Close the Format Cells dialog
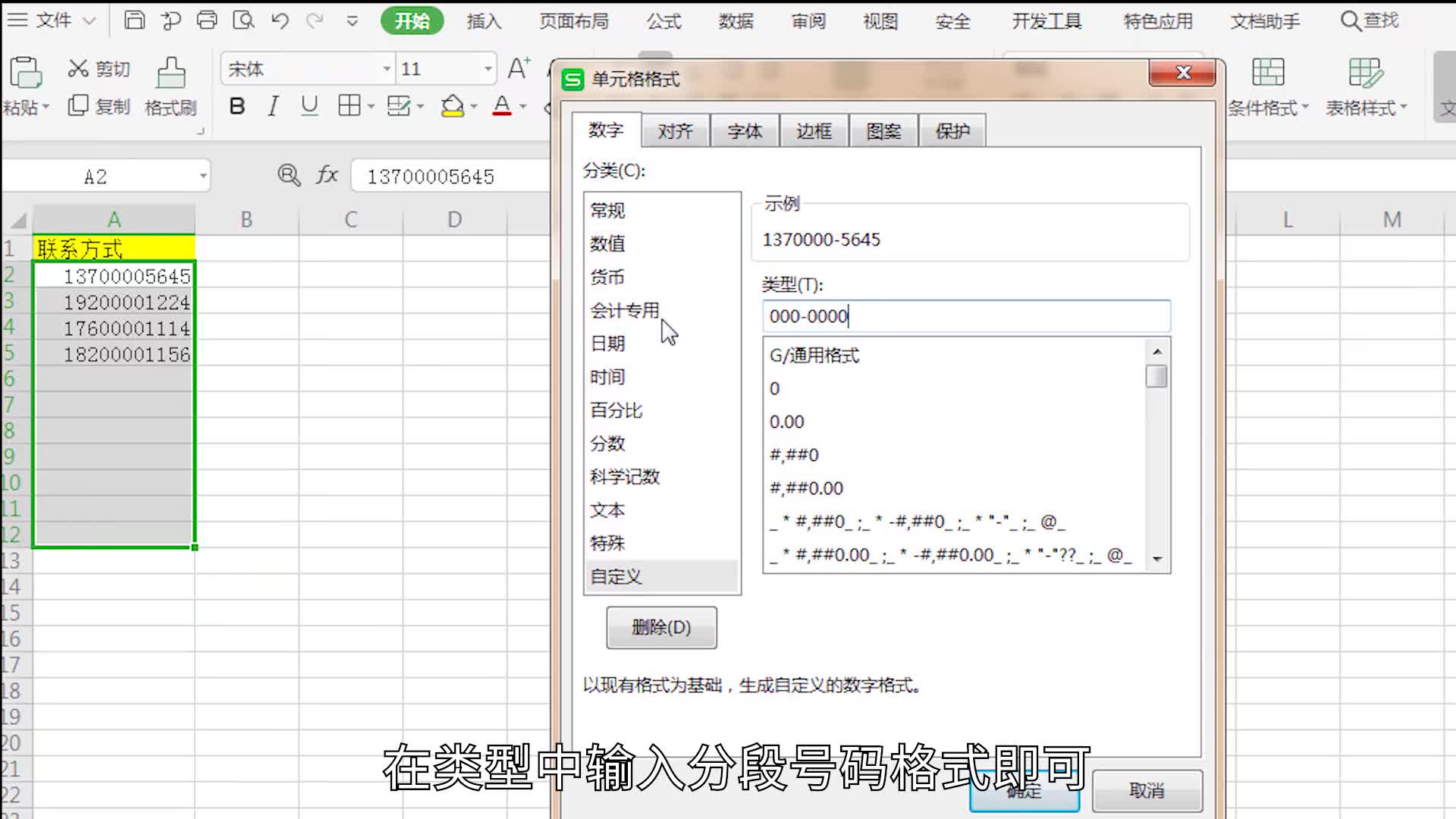This screenshot has height=819, width=1456. click(x=1183, y=72)
